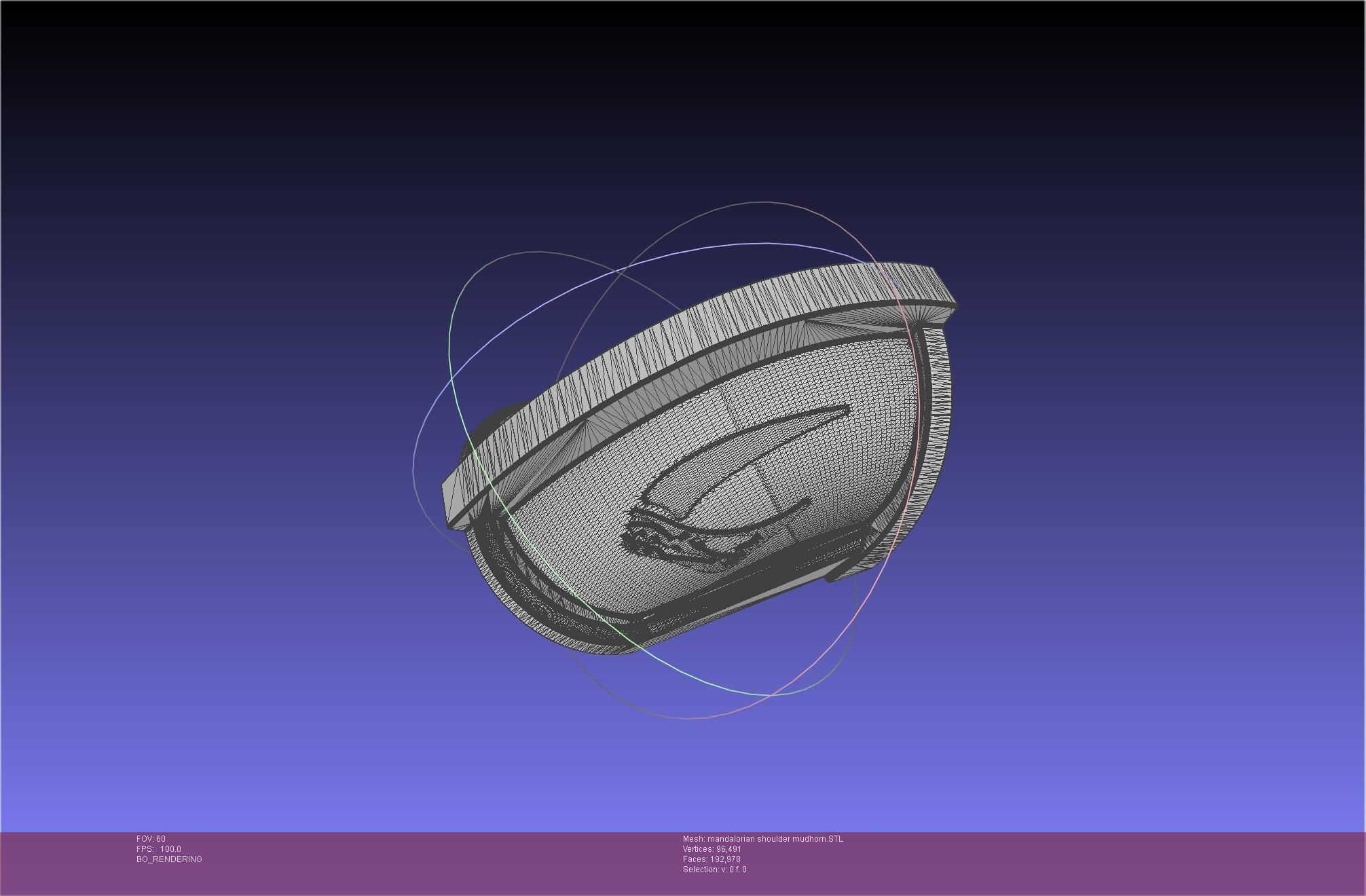Click the 'FOV: 60' status text
Screen dimensions: 1366x896
click(x=151, y=839)
